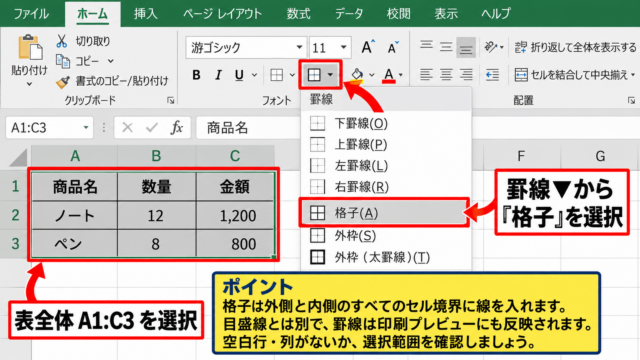
Task: Select 左罫線(L) left border
Action: [386, 166]
